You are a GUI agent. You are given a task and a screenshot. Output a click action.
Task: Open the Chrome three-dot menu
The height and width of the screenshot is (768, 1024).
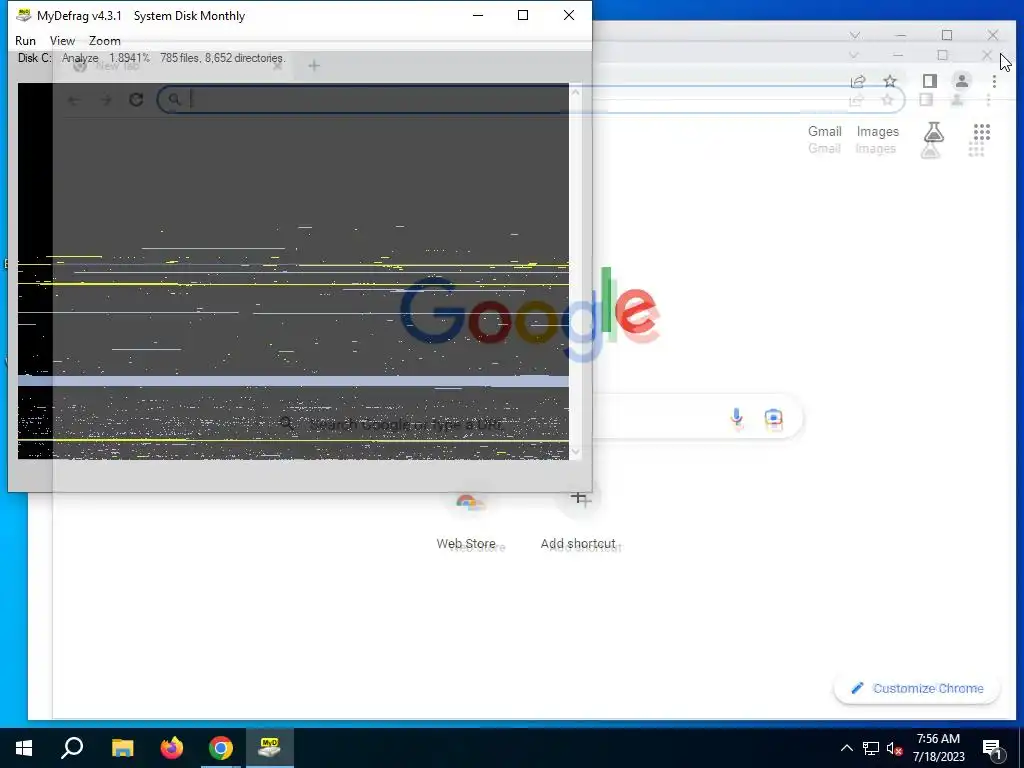tap(993, 81)
